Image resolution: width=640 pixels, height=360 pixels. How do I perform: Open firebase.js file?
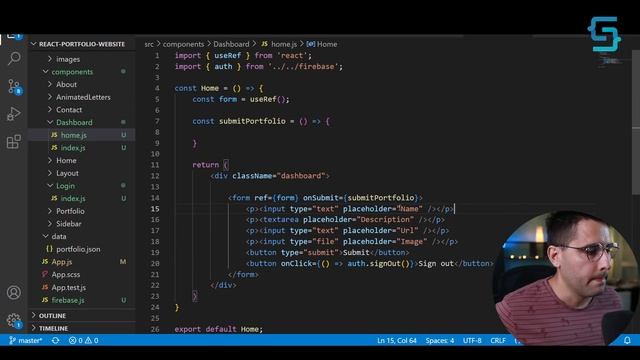point(68,300)
